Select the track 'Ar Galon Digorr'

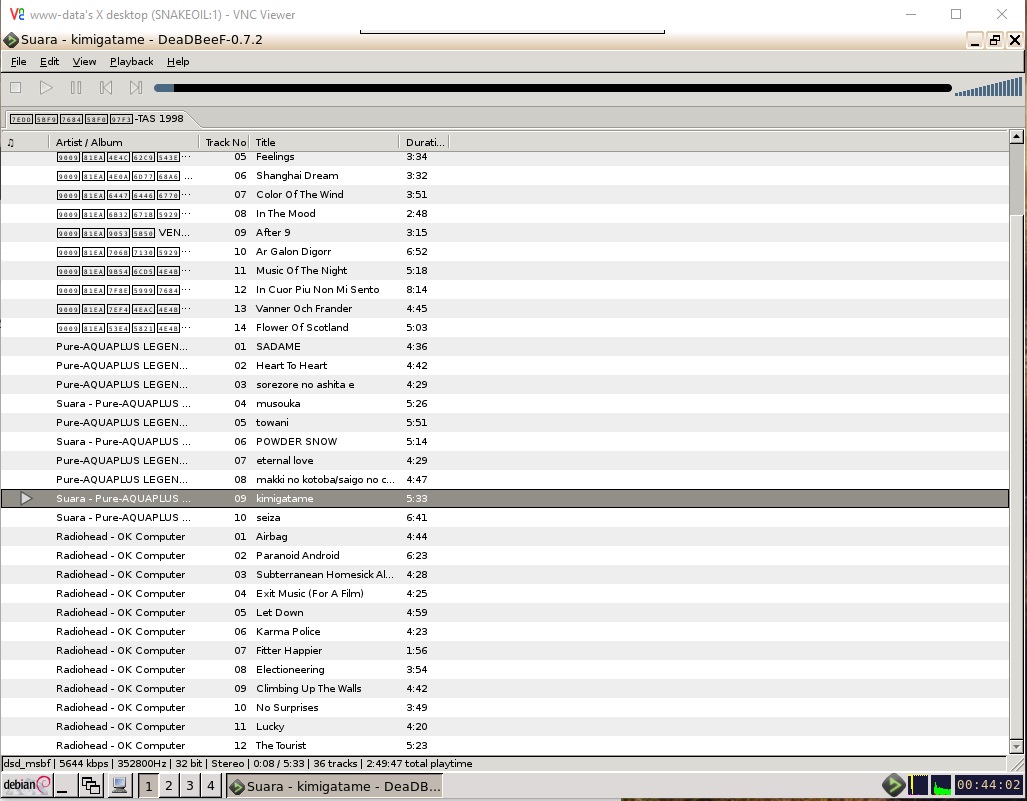(504, 251)
